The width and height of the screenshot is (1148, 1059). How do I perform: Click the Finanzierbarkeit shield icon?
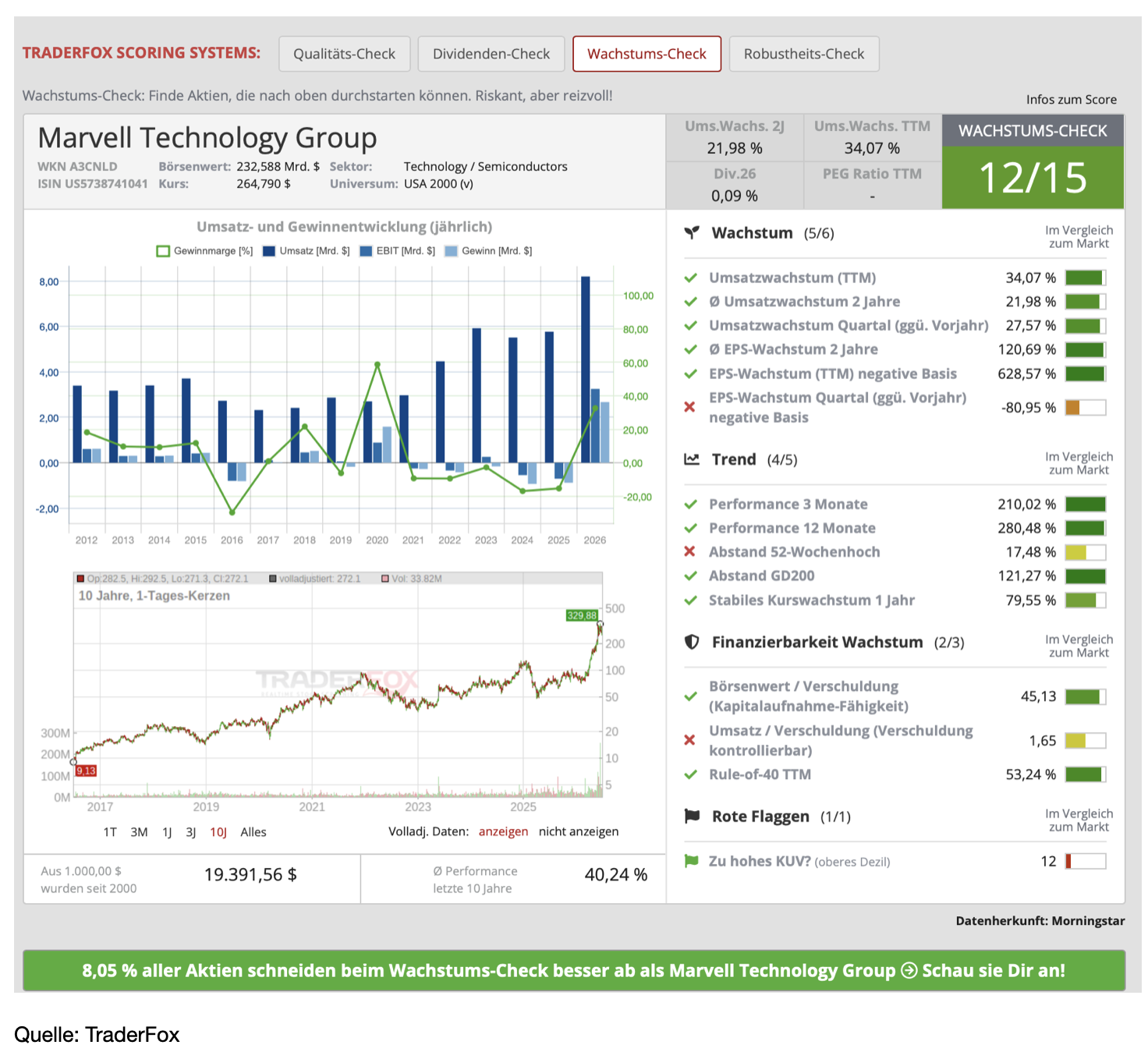tap(691, 642)
